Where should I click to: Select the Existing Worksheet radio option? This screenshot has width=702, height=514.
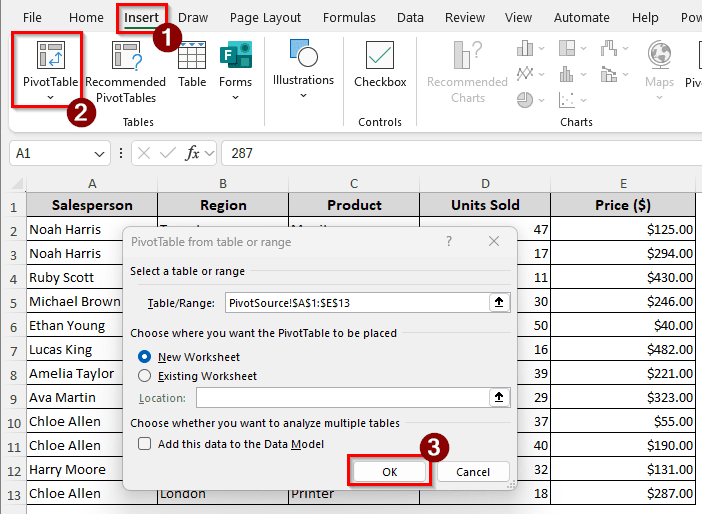click(x=144, y=376)
